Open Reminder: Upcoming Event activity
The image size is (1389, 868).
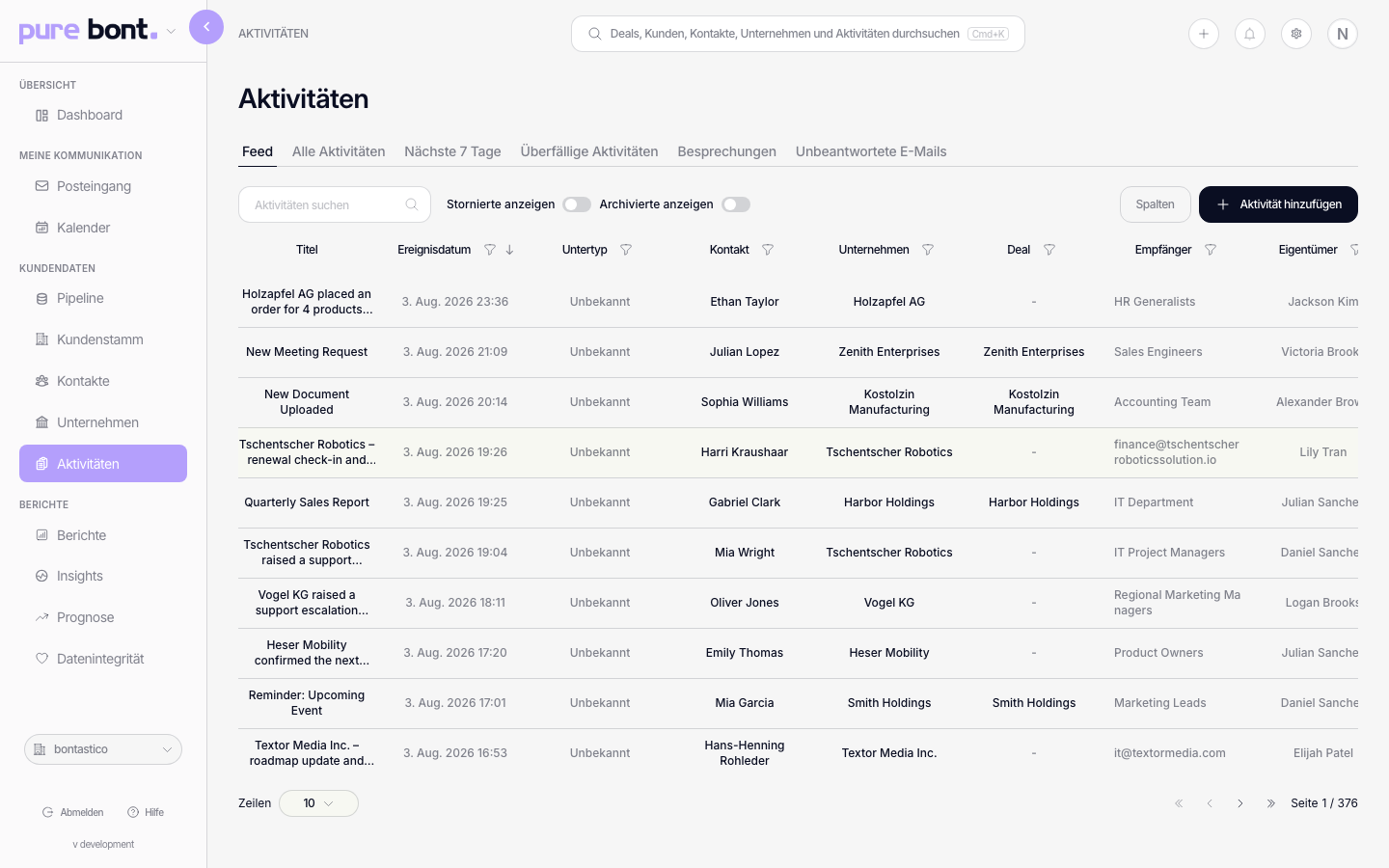(x=307, y=703)
